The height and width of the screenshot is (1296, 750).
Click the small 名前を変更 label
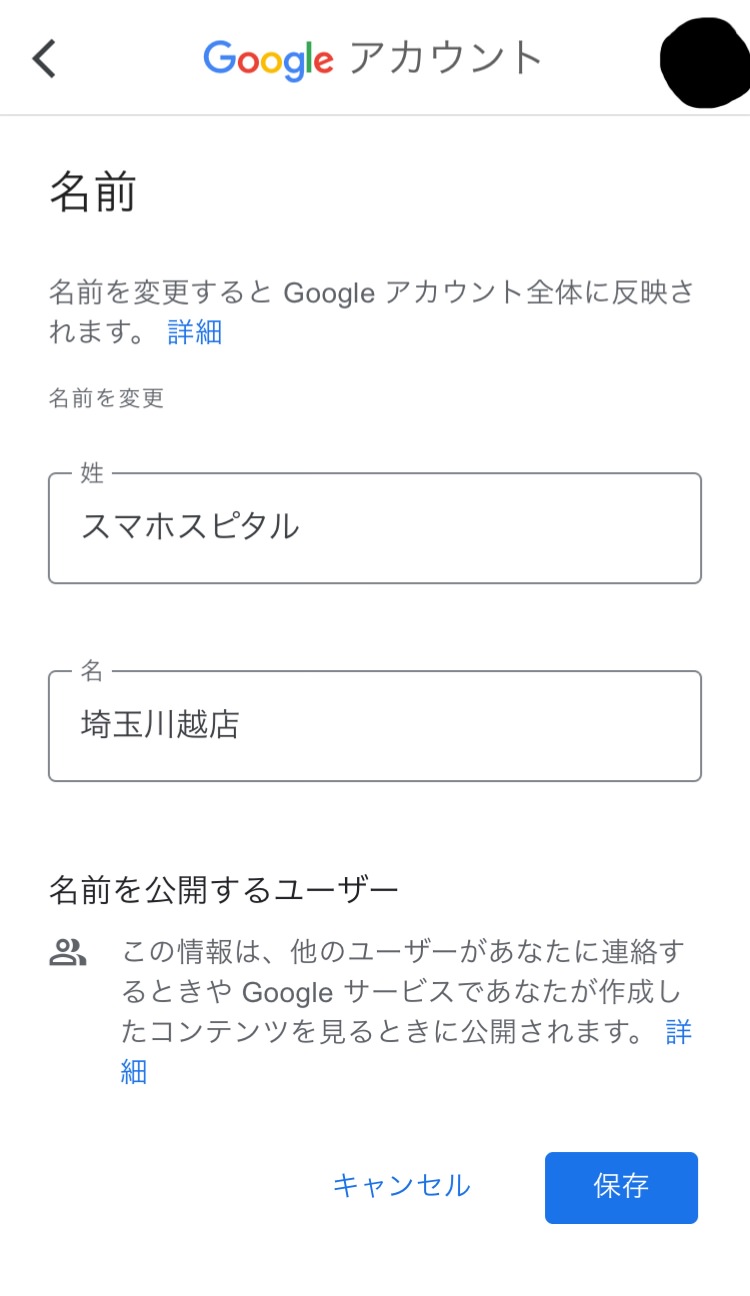[x=106, y=399]
